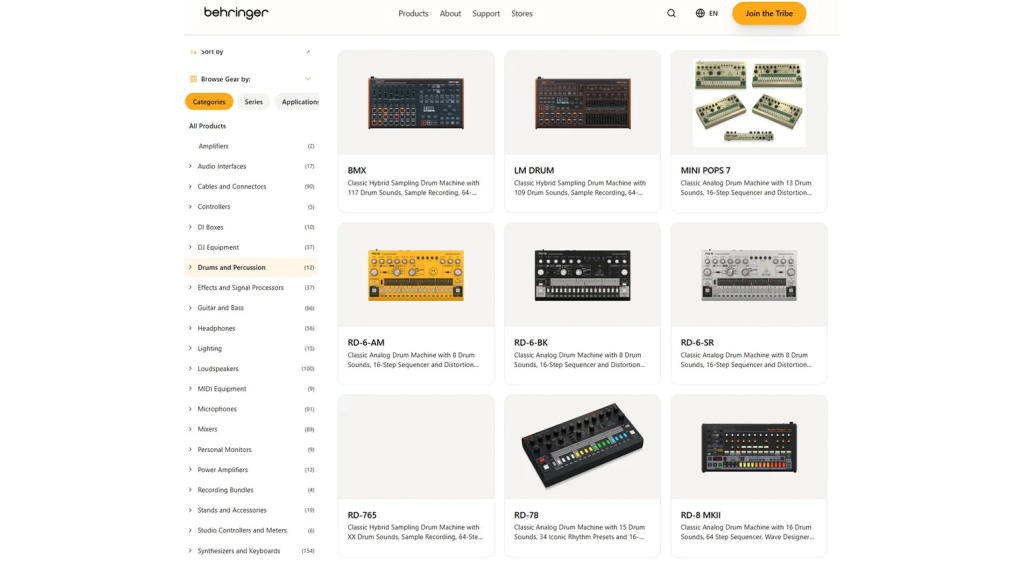The height and width of the screenshot is (565, 1024).
Task: Open the LM DRUM product image
Action: click(x=583, y=103)
